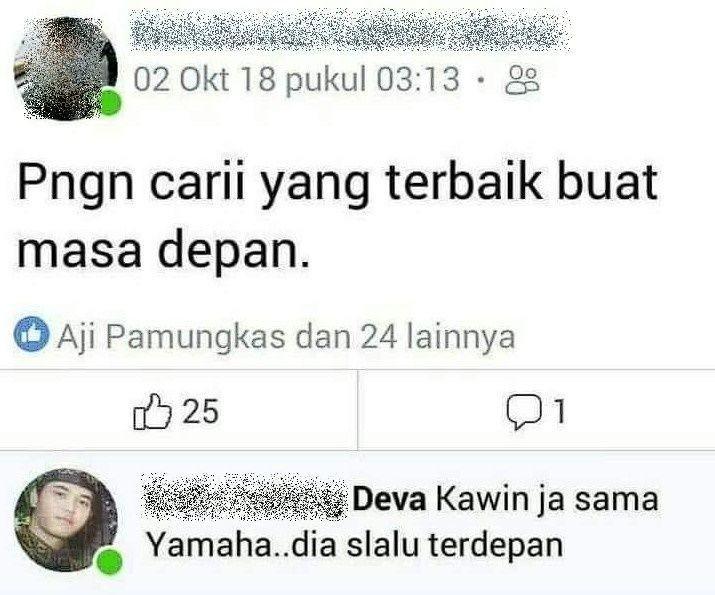Tap the thumbs-up Like icon with 25
Screen dimensions: 715x595
pos(153,412)
